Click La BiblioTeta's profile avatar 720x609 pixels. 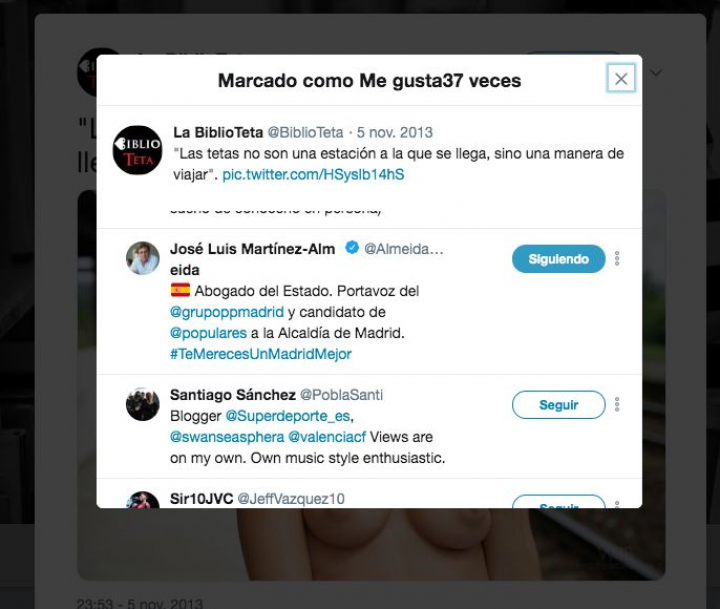pyautogui.click(x=137, y=150)
